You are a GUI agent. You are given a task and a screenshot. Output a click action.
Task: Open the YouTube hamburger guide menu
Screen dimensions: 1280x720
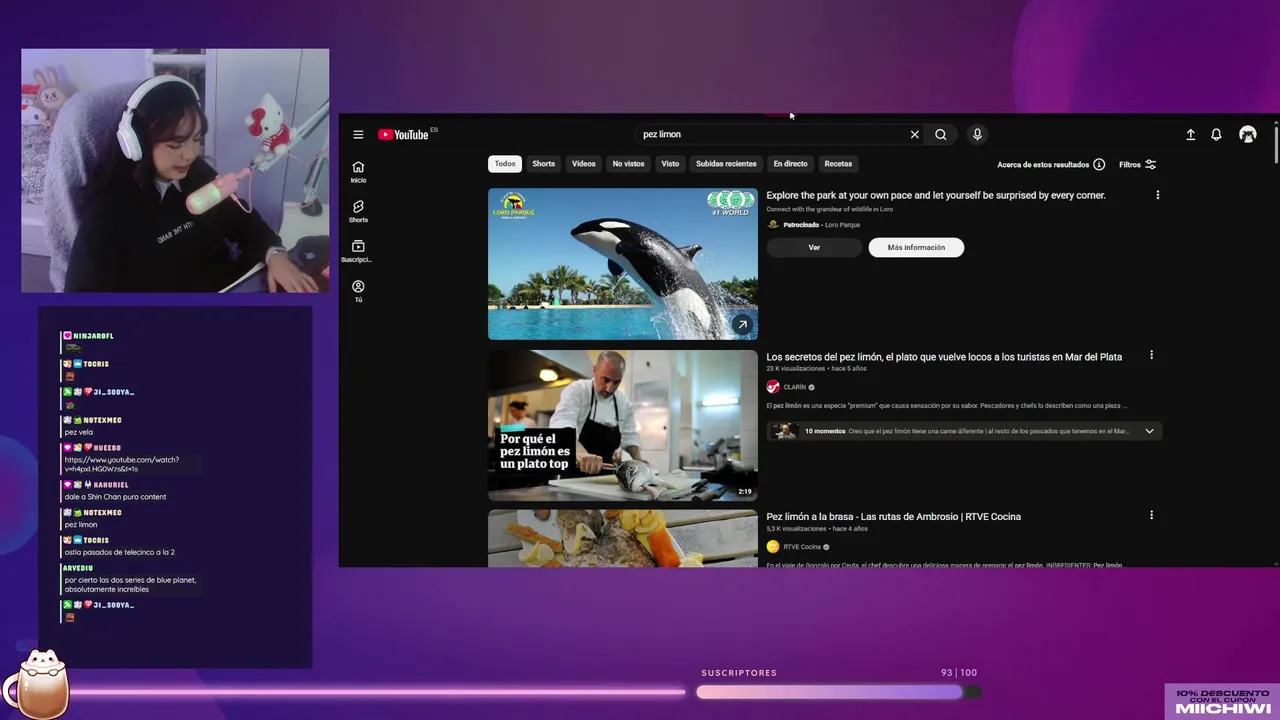[358, 134]
